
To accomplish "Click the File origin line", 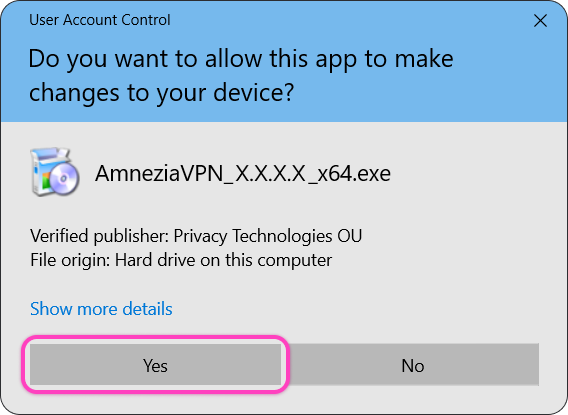I will point(181,260).
